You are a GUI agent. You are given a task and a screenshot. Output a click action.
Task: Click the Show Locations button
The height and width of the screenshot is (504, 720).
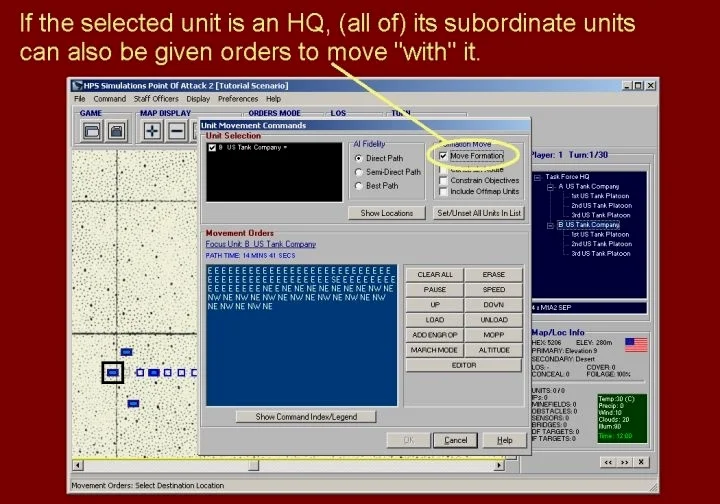(x=387, y=213)
